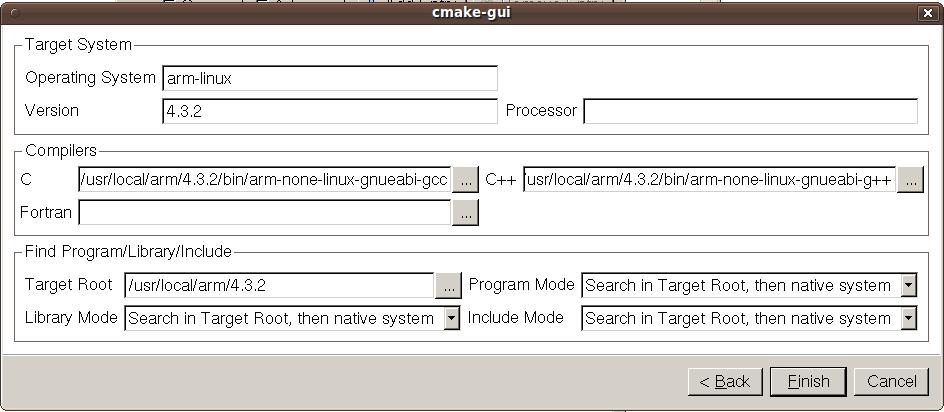Close the cmake-gui dialog window
This screenshot has height=412, width=944.
click(927, 13)
